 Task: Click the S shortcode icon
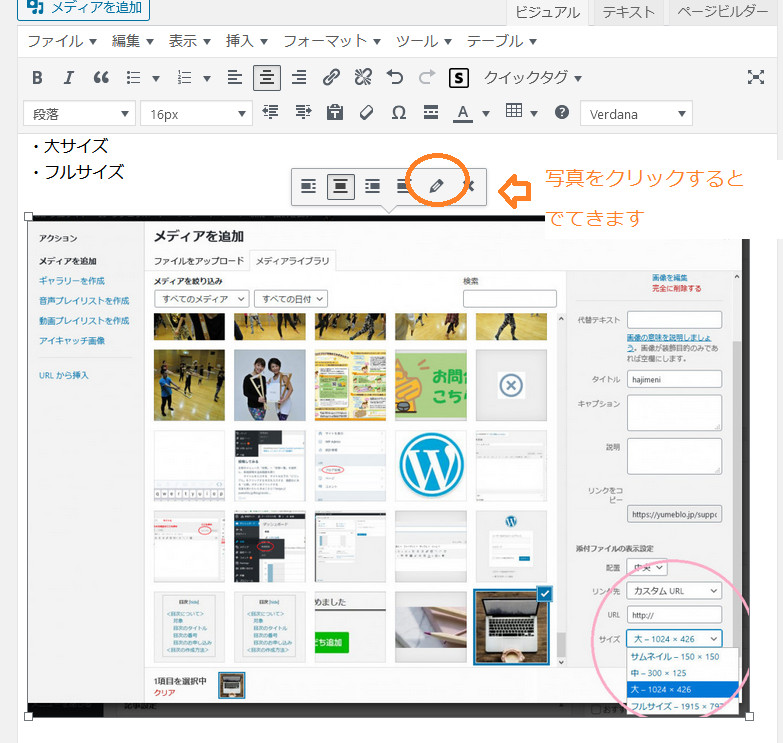(459, 78)
